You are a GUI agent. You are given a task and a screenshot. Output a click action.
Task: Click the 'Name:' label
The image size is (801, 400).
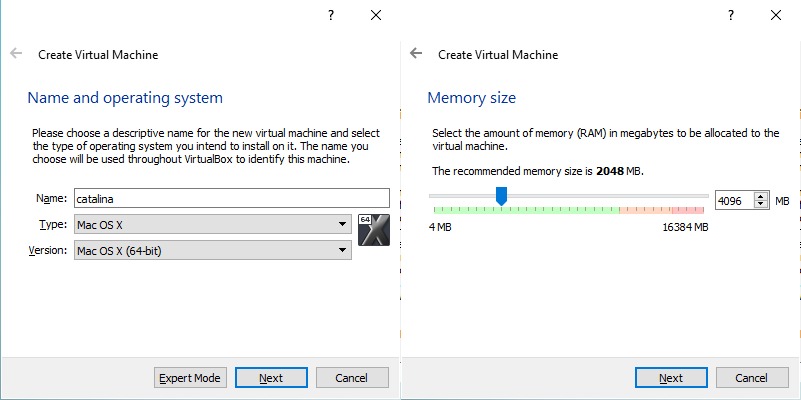click(52, 198)
